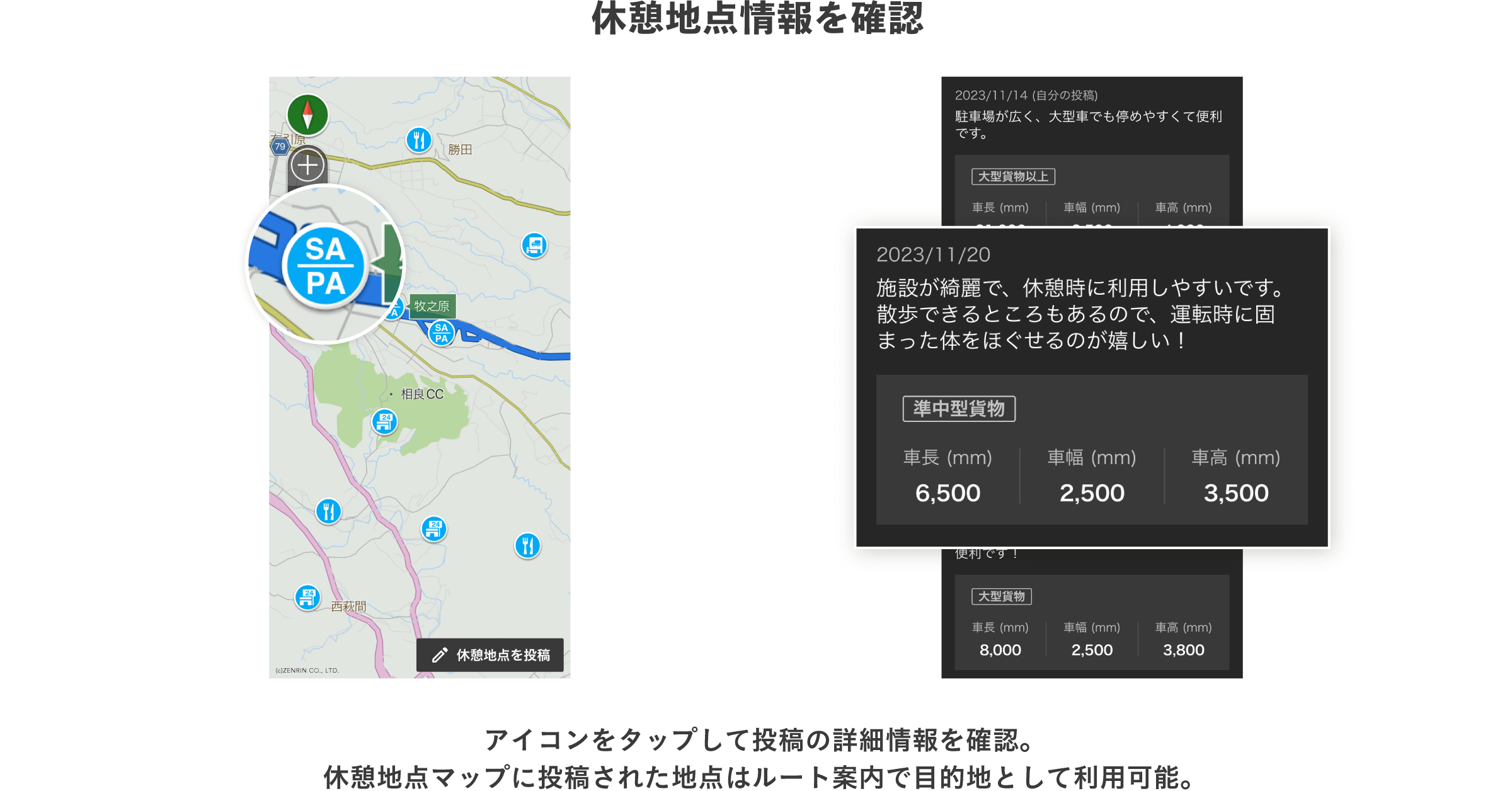This screenshot has width=1512, height=791.
Task: Click route 79 road shield marker
Action: pos(280,146)
